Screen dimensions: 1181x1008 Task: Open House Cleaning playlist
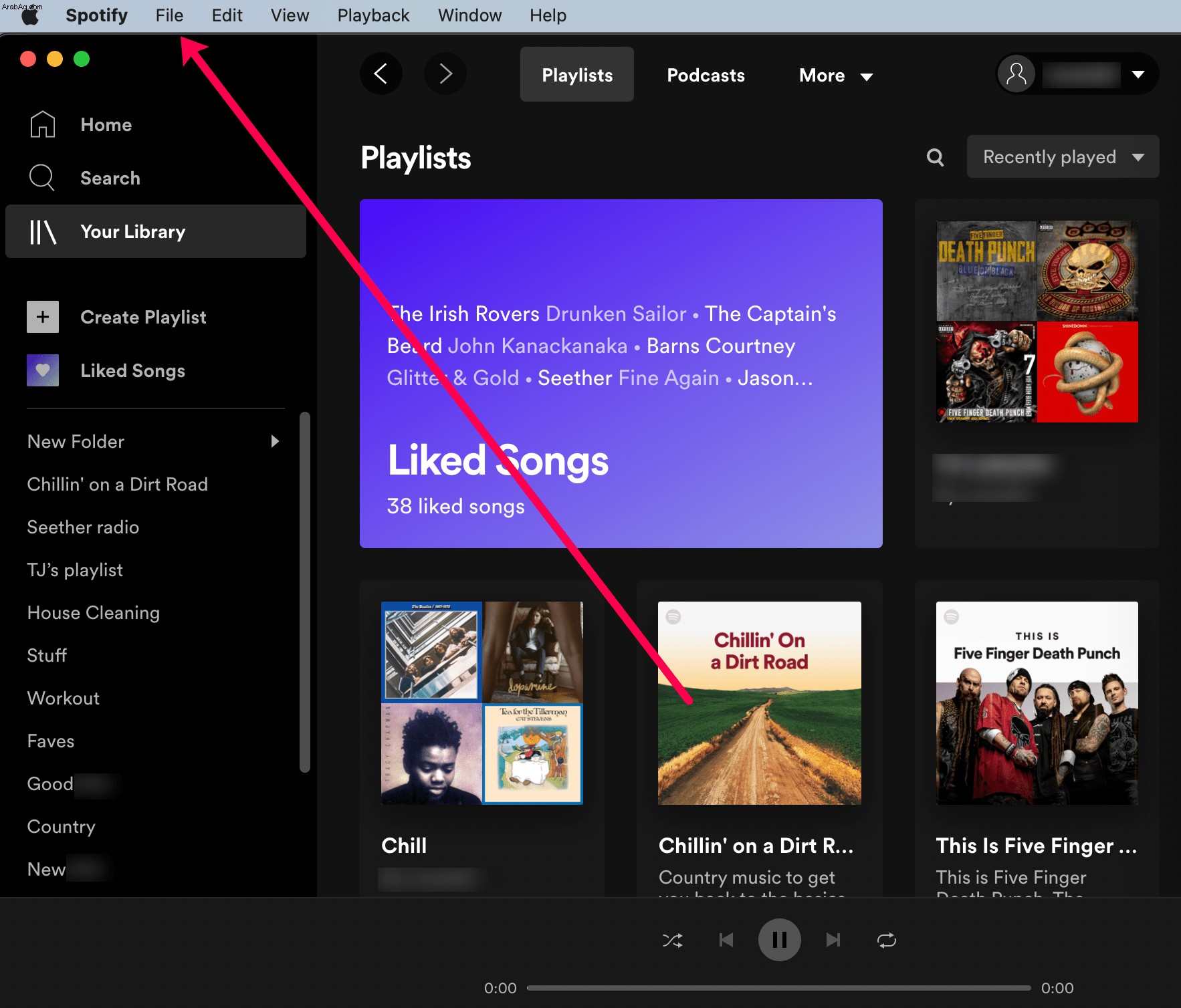coord(93,612)
